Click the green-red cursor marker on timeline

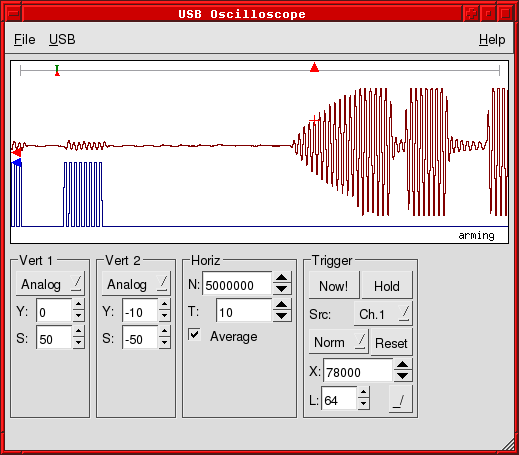(57, 70)
